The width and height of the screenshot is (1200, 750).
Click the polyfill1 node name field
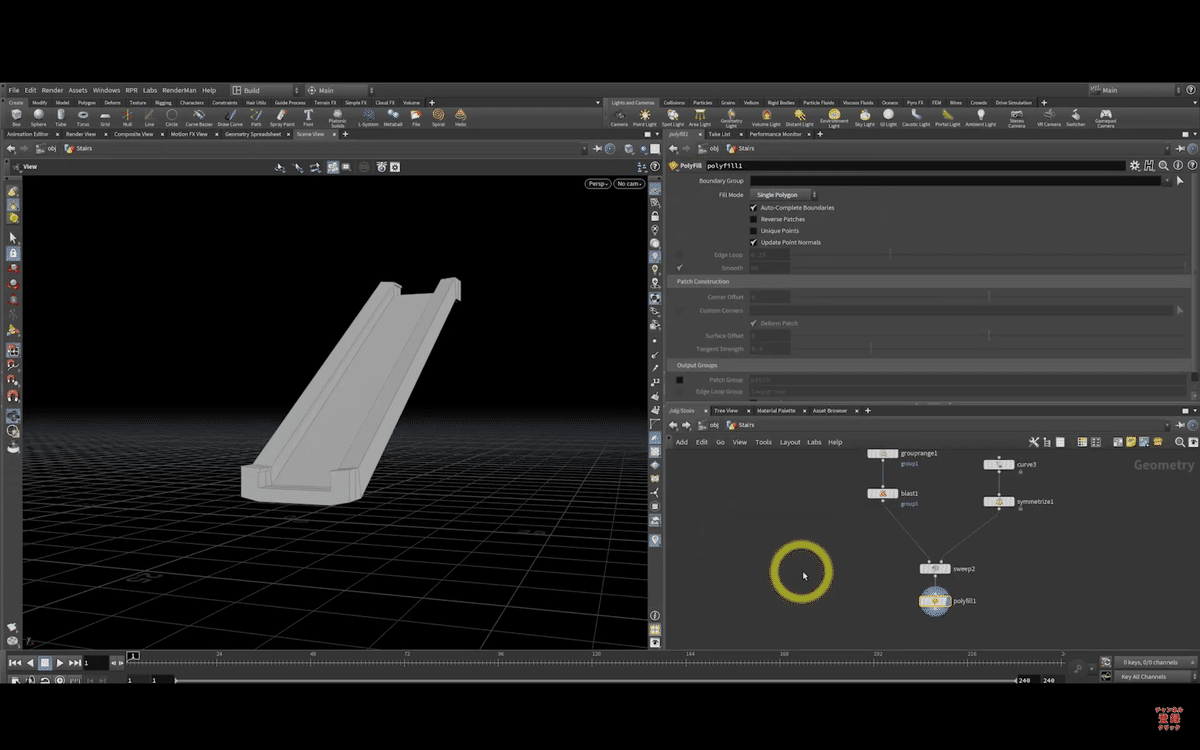pos(915,165)
